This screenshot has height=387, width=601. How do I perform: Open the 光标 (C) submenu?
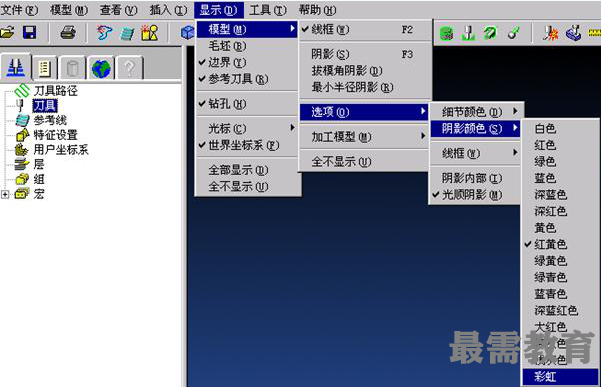click(x=247, y=129)
